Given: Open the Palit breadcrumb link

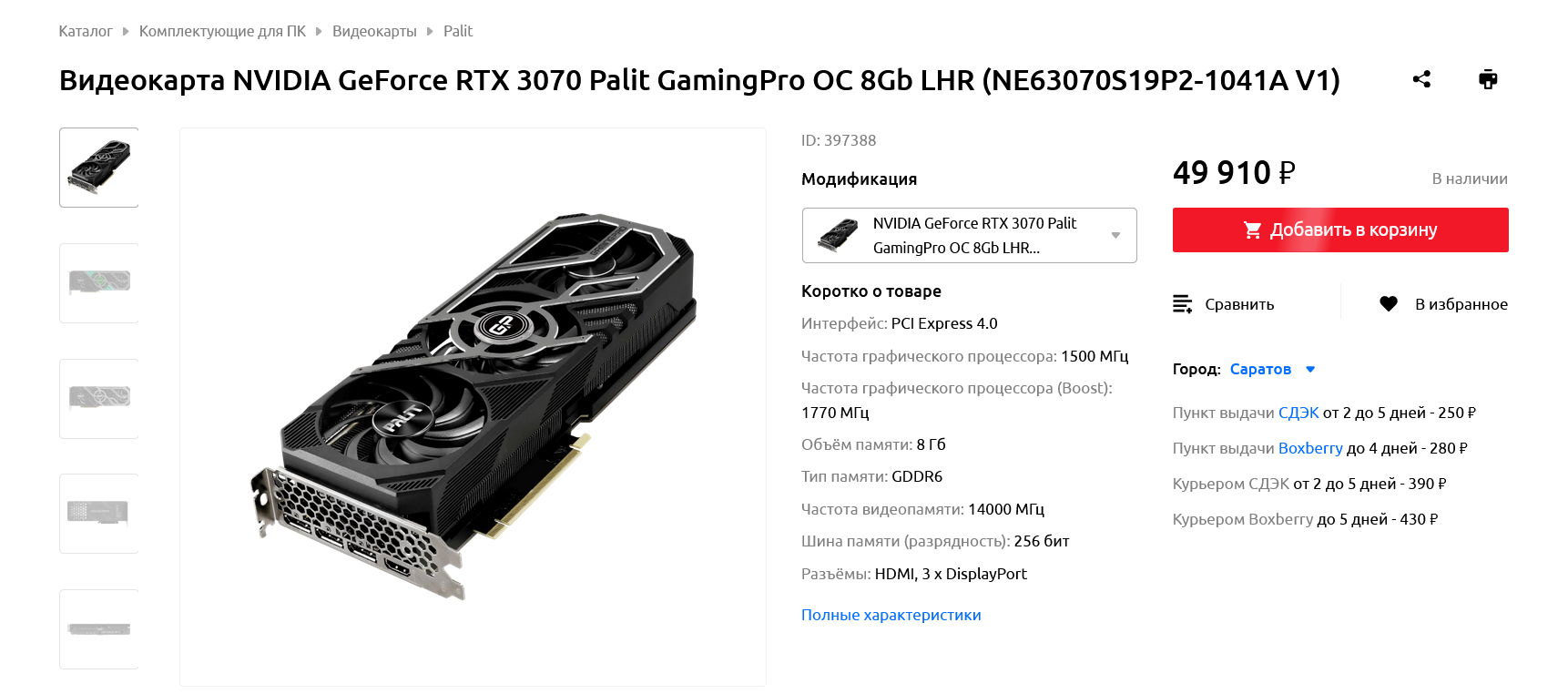Looking at the screenshot, I should (458, 31).
